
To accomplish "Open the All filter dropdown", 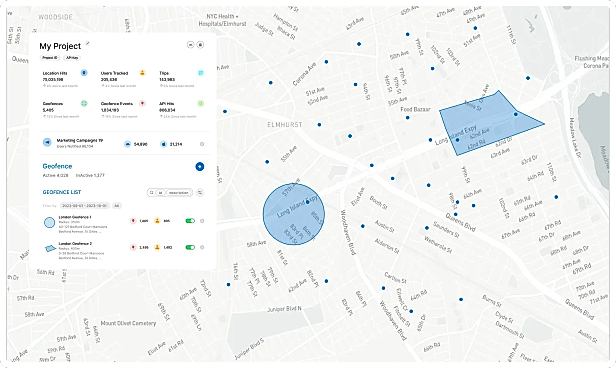I will pos(117,205).
